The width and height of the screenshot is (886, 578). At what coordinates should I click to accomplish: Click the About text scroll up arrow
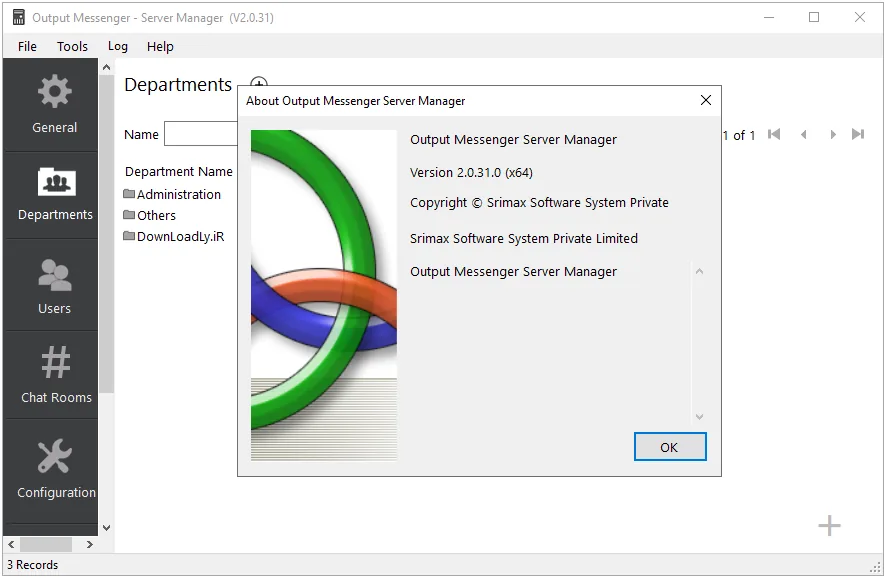pos(699,272)
